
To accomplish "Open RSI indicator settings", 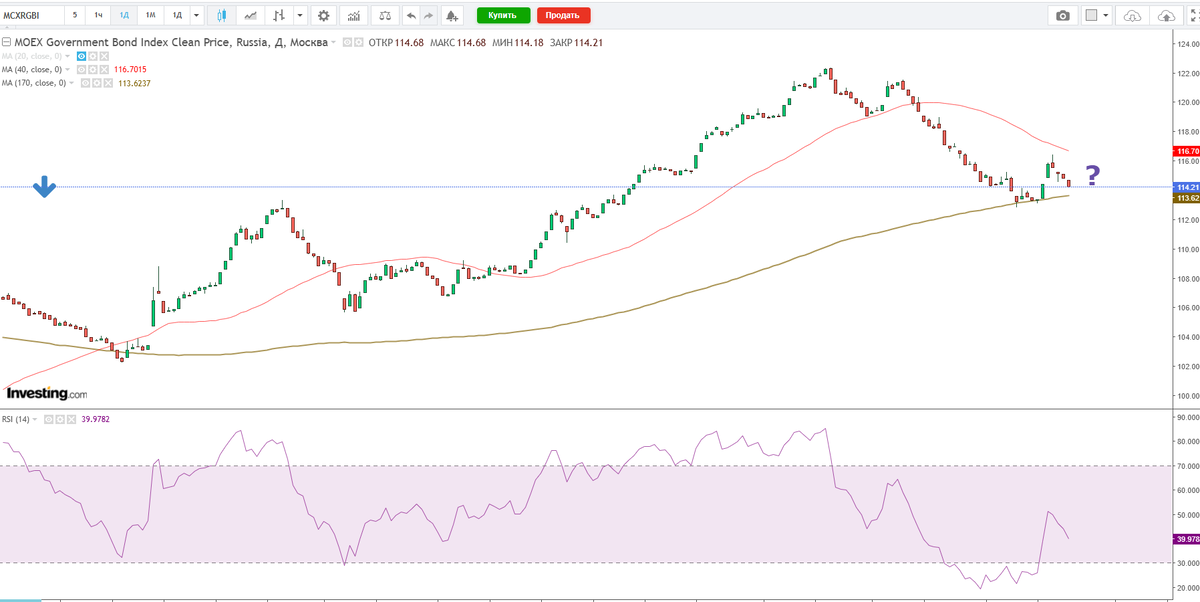I will [60, 419].
